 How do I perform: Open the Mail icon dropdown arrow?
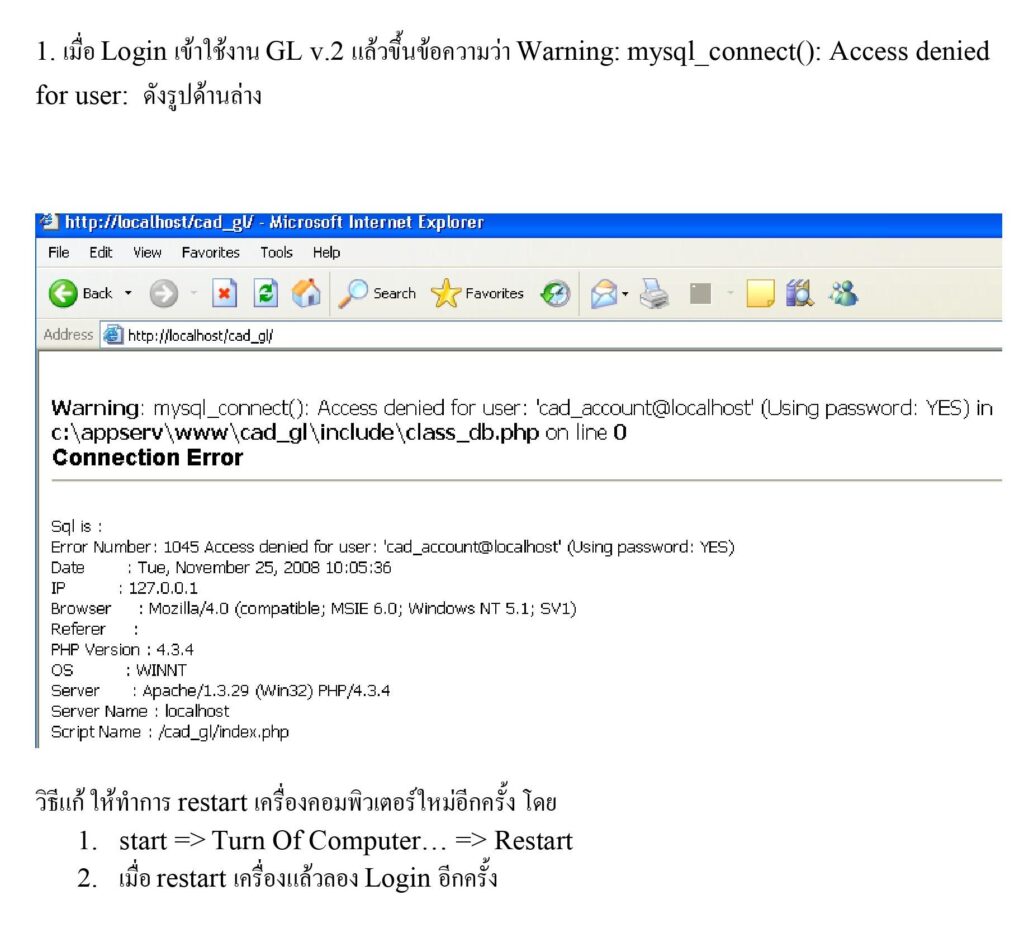626,293
